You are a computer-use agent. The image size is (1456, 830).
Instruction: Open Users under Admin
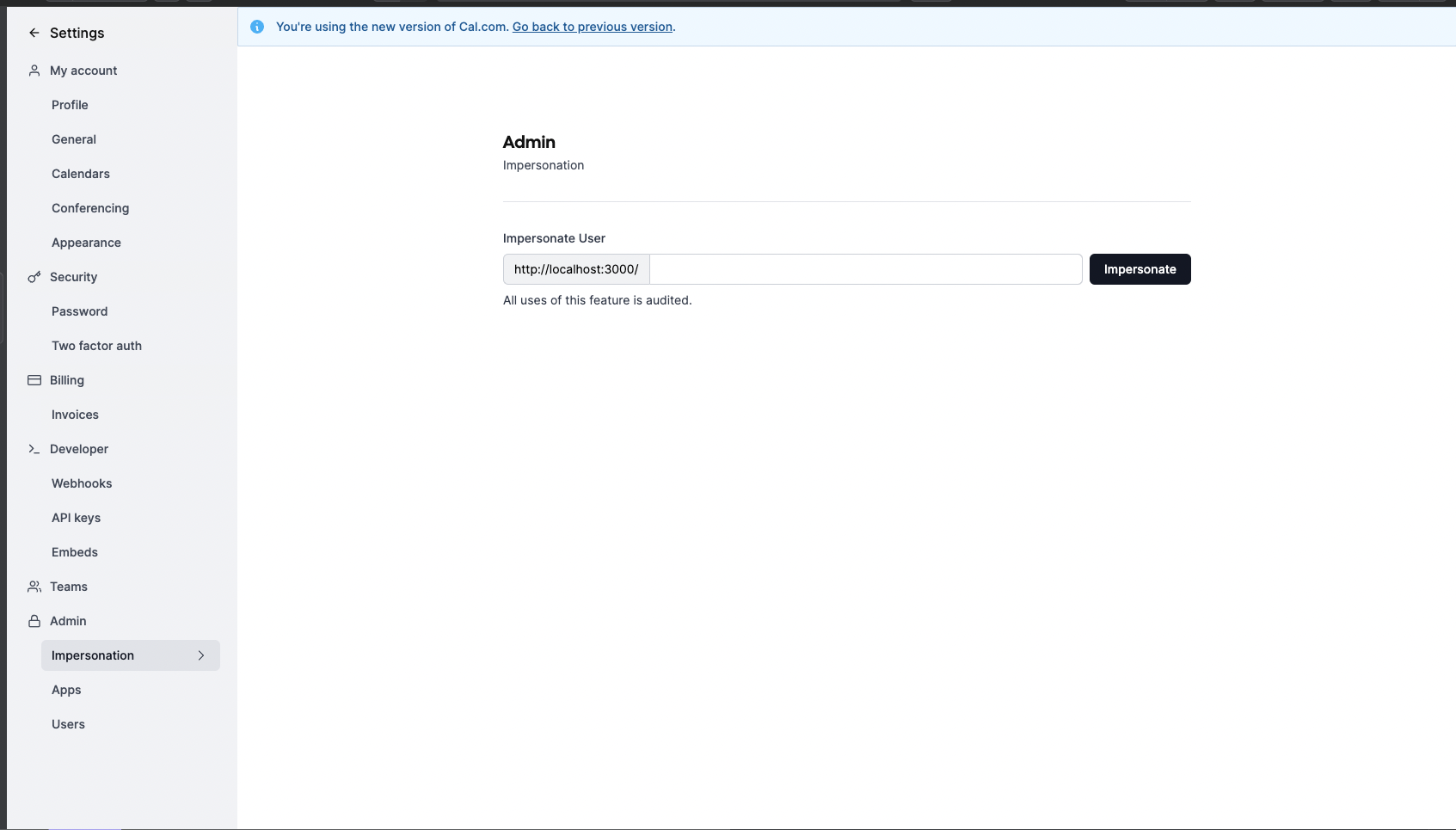(x=68, y=724)
